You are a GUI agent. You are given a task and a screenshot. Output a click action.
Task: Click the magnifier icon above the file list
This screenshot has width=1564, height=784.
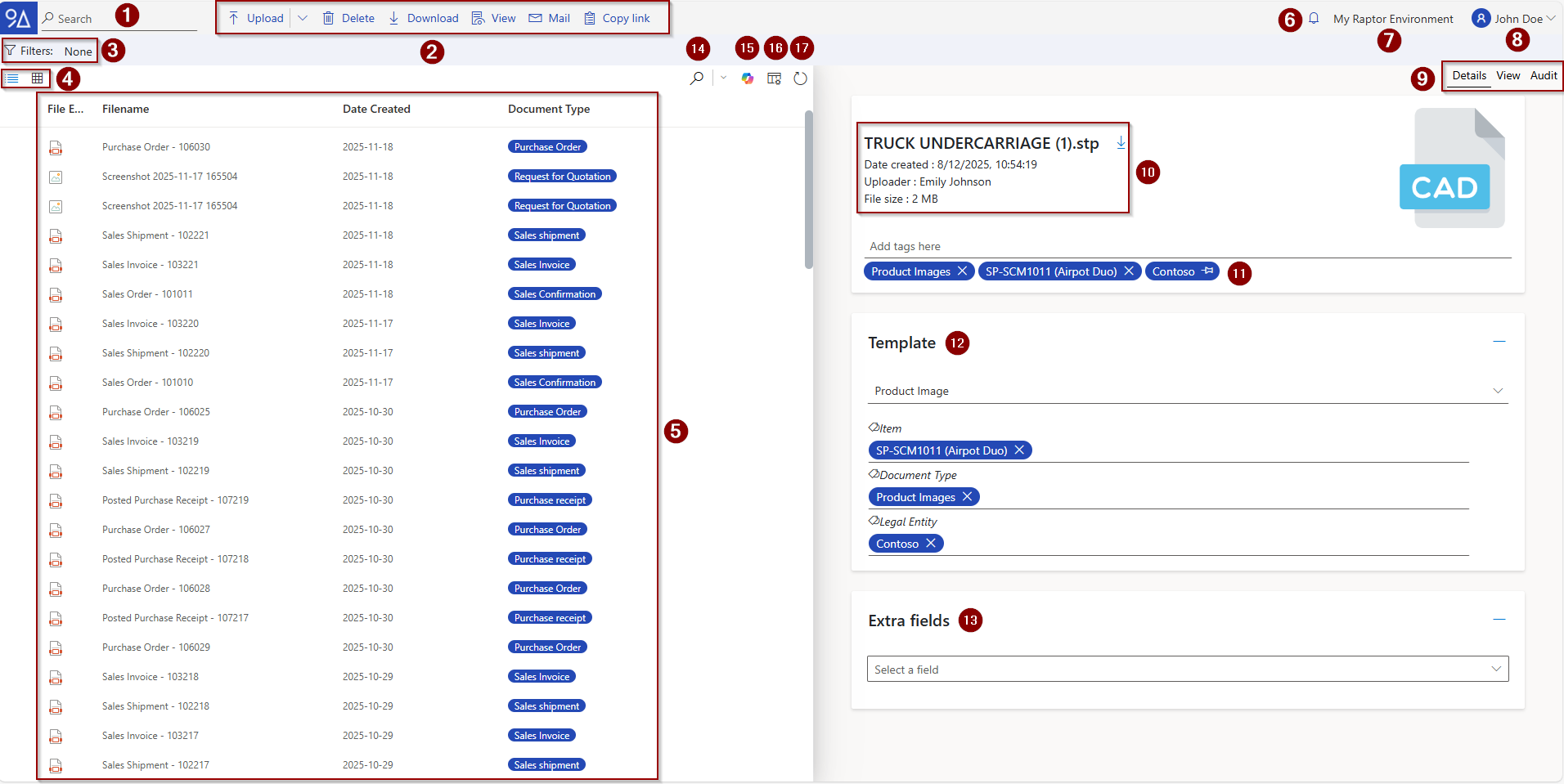point(696,78)
